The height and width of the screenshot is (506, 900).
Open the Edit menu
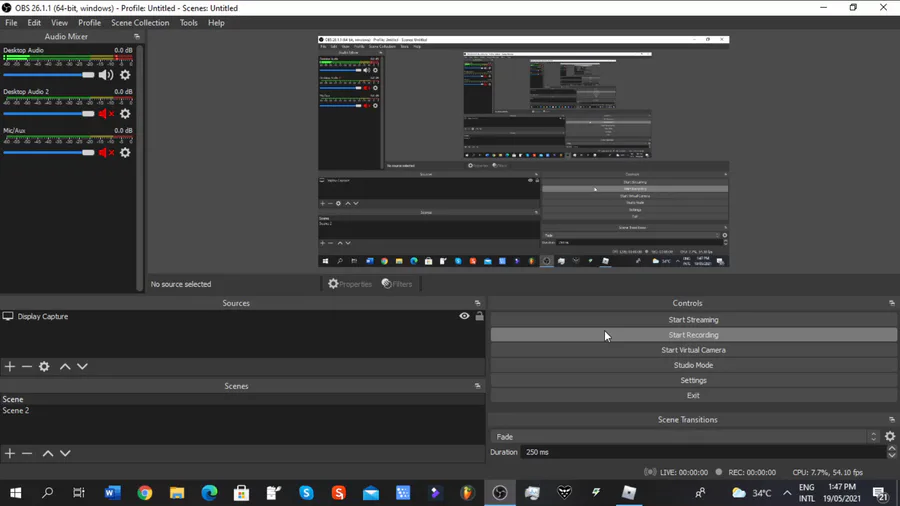(x=34, y=23)
